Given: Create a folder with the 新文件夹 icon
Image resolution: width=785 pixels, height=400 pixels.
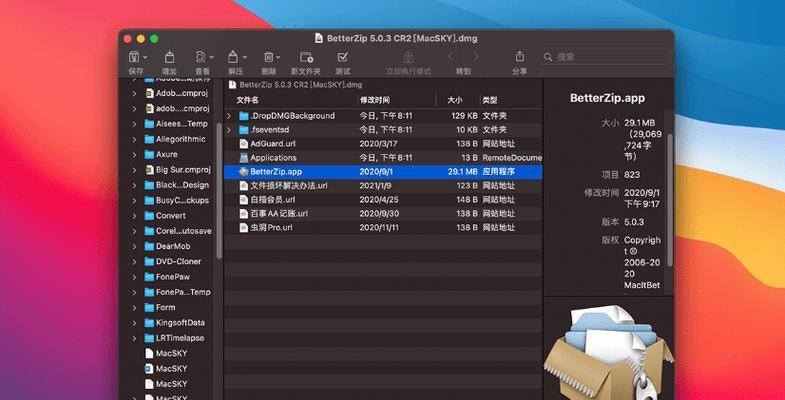Looking at the screenshot, I should point(306,57).
